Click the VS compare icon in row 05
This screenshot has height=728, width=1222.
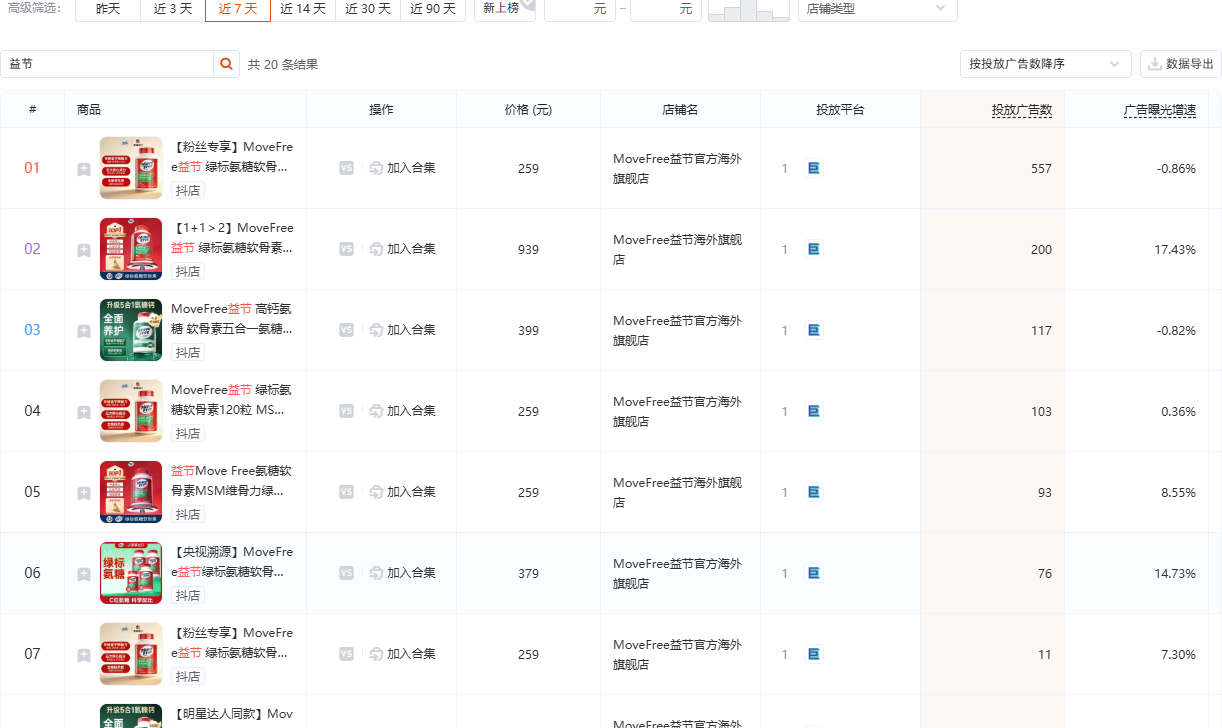pos(346,492)
